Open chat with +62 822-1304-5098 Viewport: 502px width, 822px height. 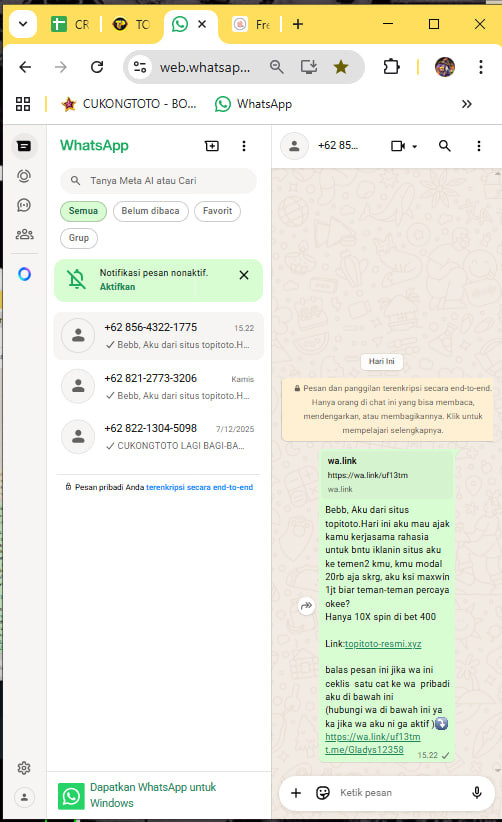pos(158,437)
